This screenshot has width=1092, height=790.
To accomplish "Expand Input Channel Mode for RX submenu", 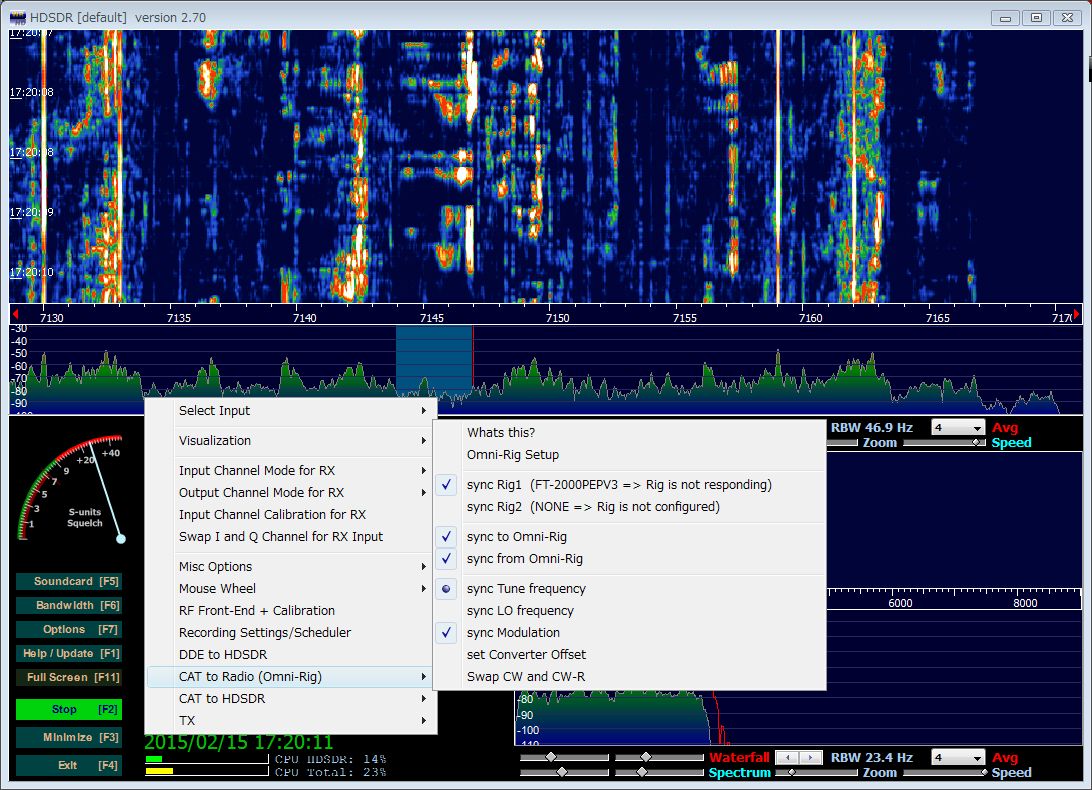I will (290, 470).
